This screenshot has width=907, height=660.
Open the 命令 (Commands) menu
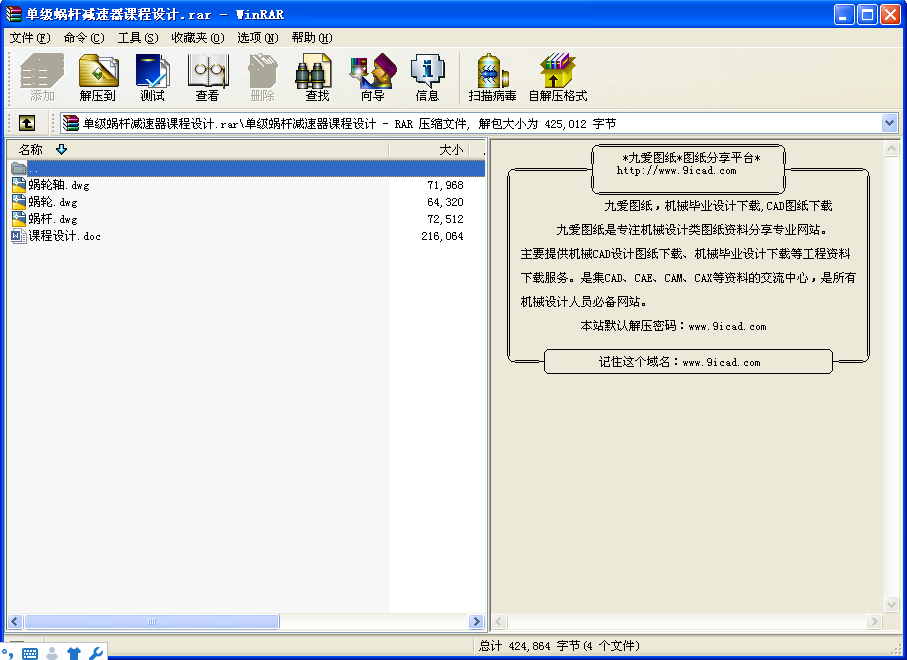[x=84, y=38]
